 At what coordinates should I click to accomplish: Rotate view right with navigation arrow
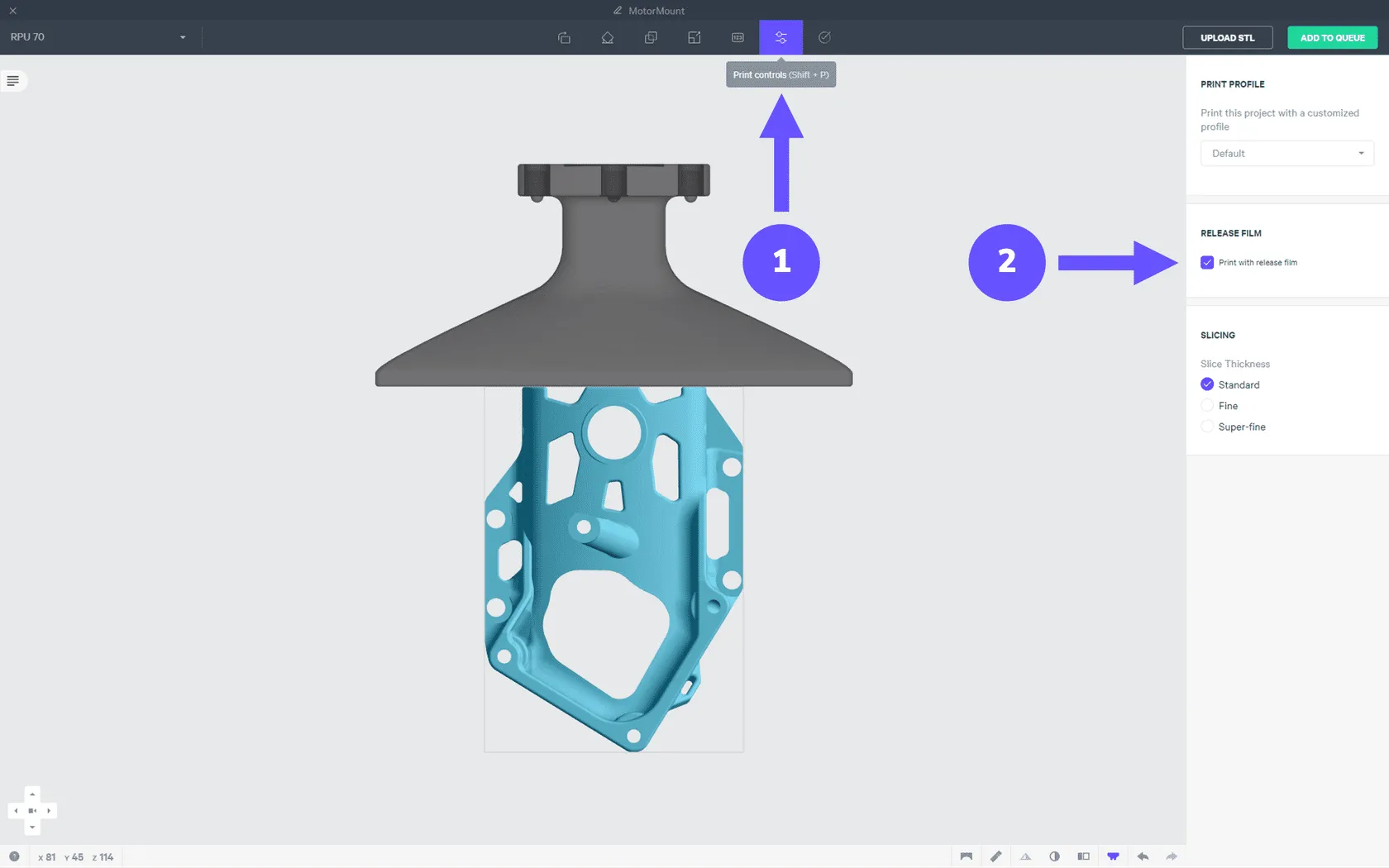pos(49,811)
